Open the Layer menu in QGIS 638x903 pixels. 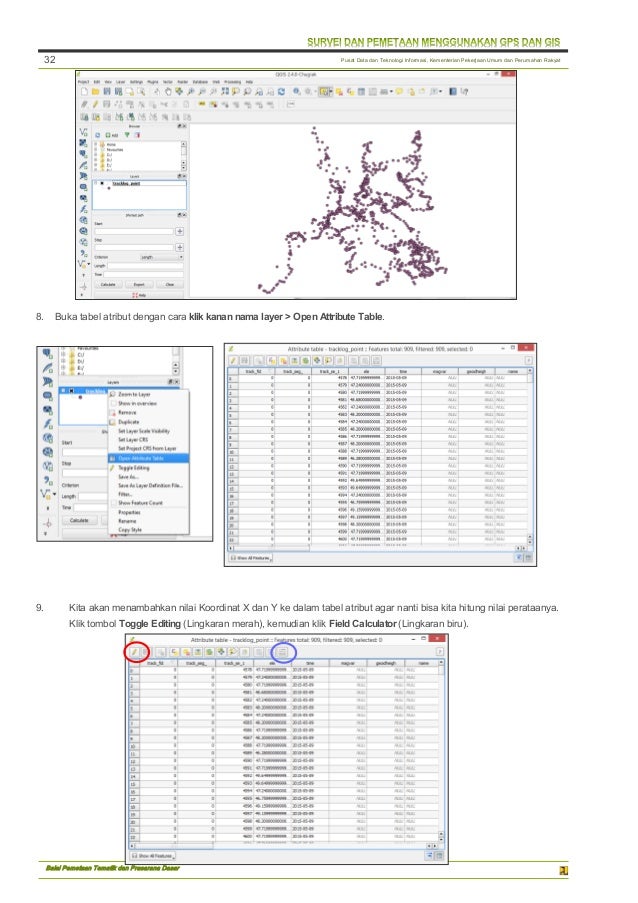(x=120, y=82)
